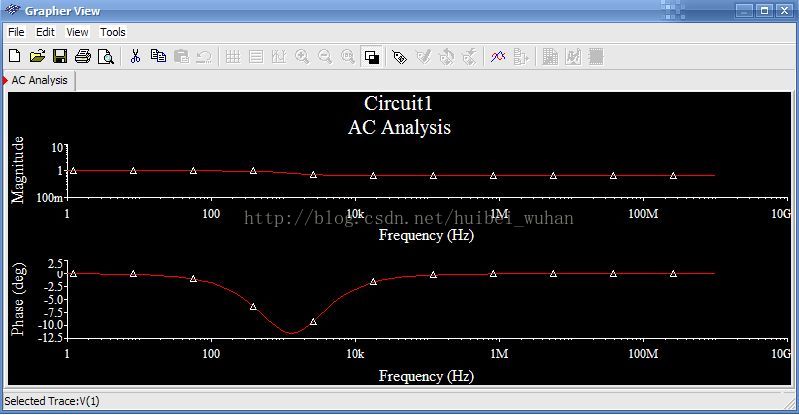
Task: Click the Phase (deg) axis label
Action: pyautogui.click(x=18, y=299)
